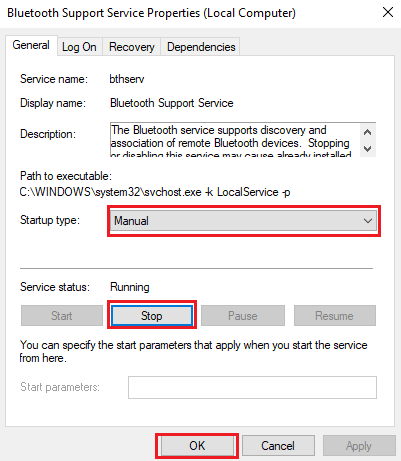Open the Recovery tab
This screenshot has width=401, height=461.
click(x=132, y=47)
